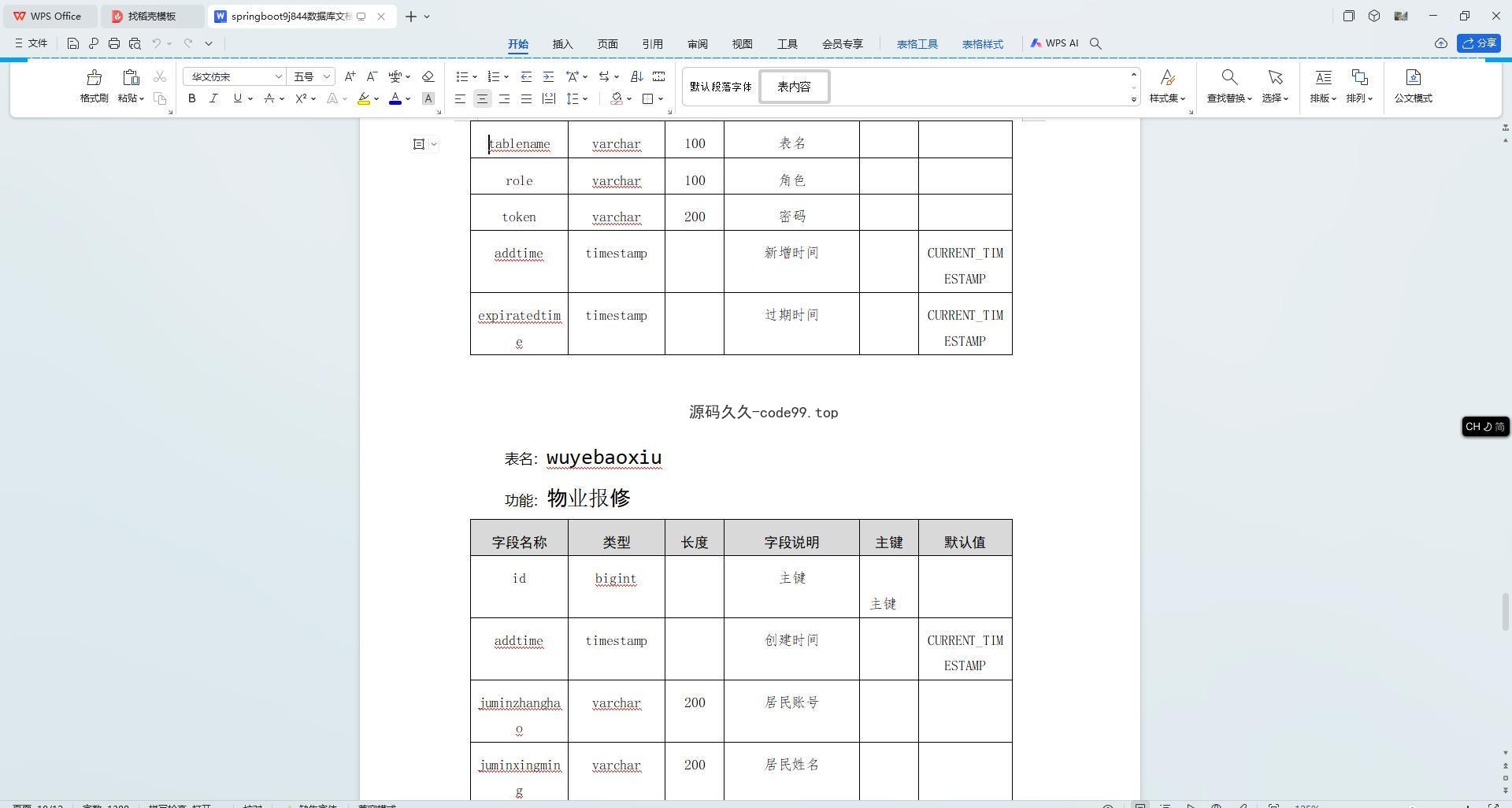Image resolution: width=1512 pixels, height=808 pixels.
Task: Open the Page (页面) tab
Action: click(x=607, y=44)
